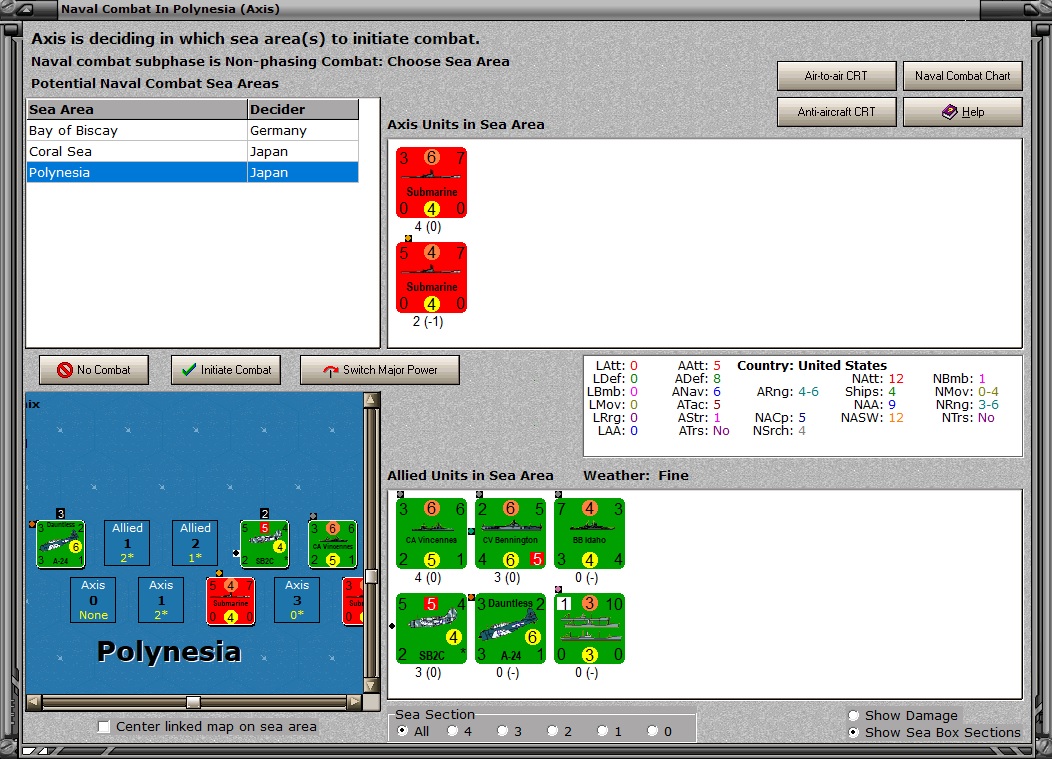Viewport: 1052px width, 759px height.
Task: Click the CA Vincennes unit in Allied units
Action: [x=431, y=534]
